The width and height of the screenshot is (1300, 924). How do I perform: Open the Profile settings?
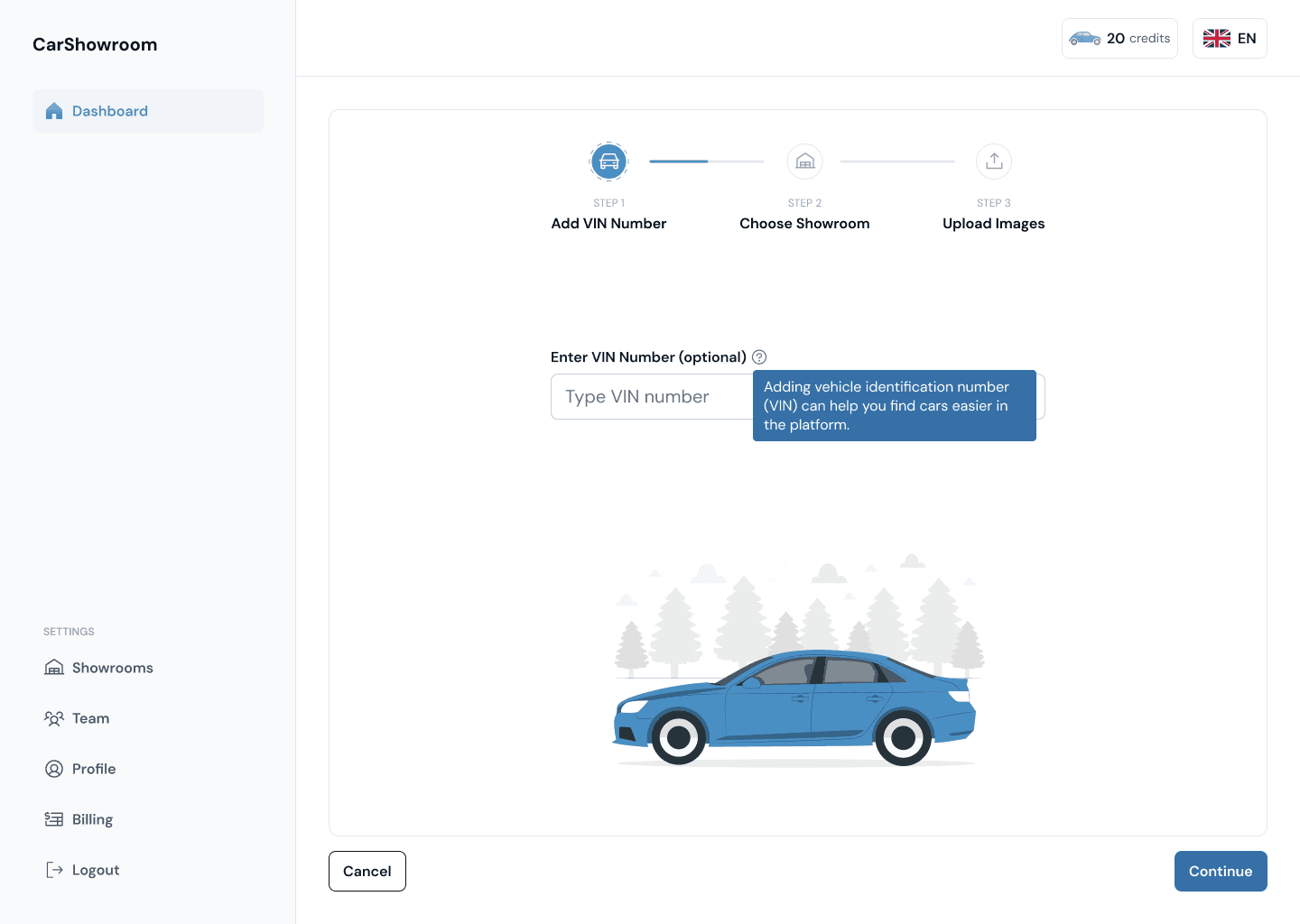(x=81, y=769)
